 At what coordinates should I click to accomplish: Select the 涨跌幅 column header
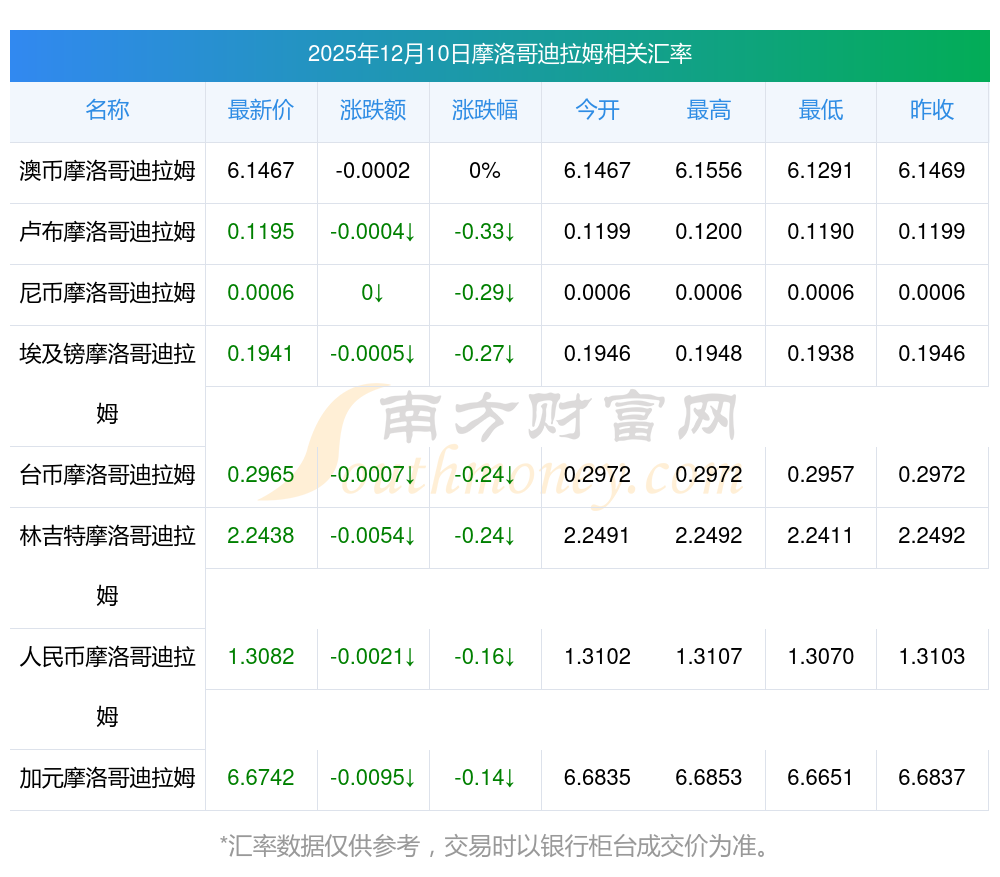(485, 111)
